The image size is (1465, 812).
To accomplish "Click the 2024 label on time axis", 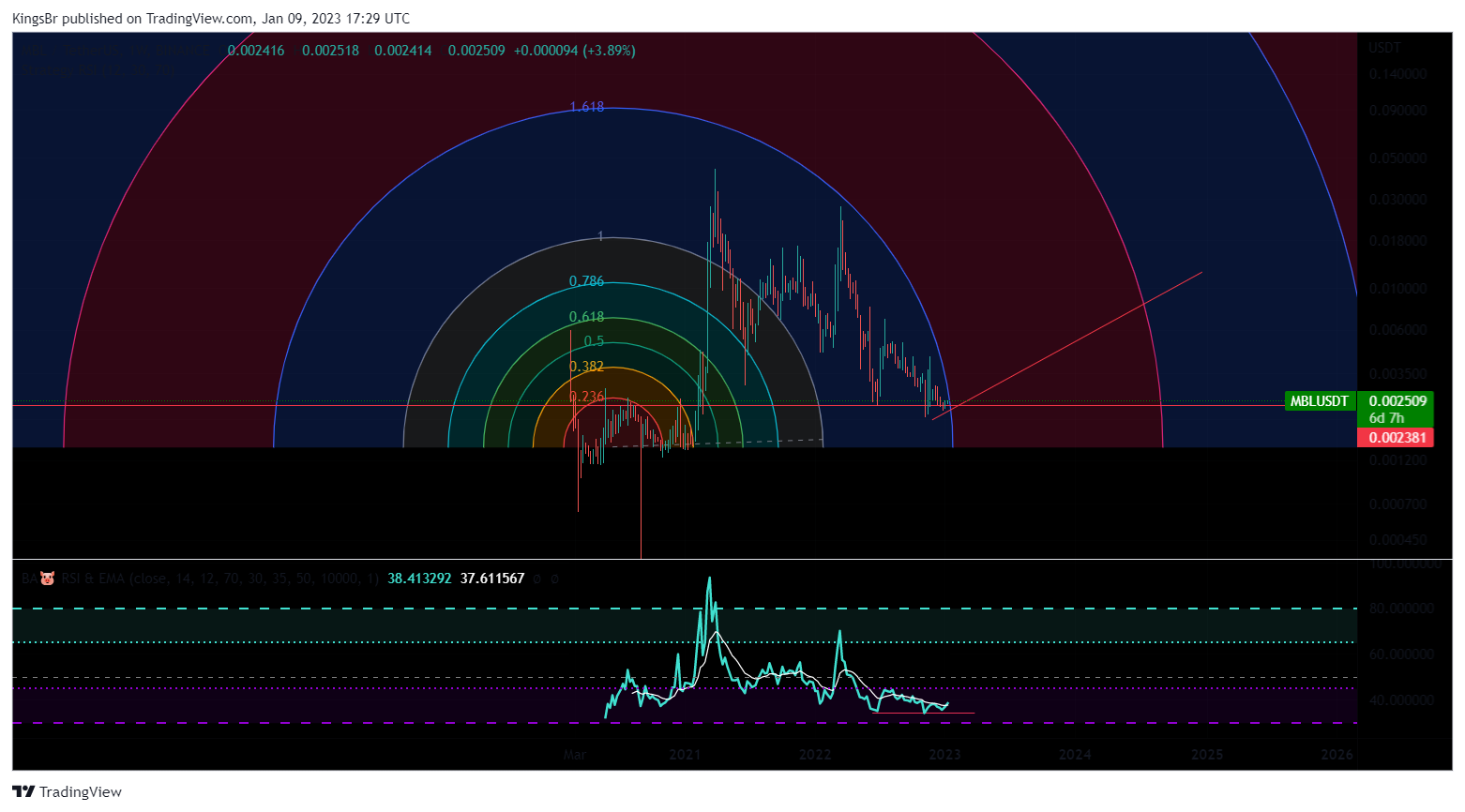I will (1075, 755).
